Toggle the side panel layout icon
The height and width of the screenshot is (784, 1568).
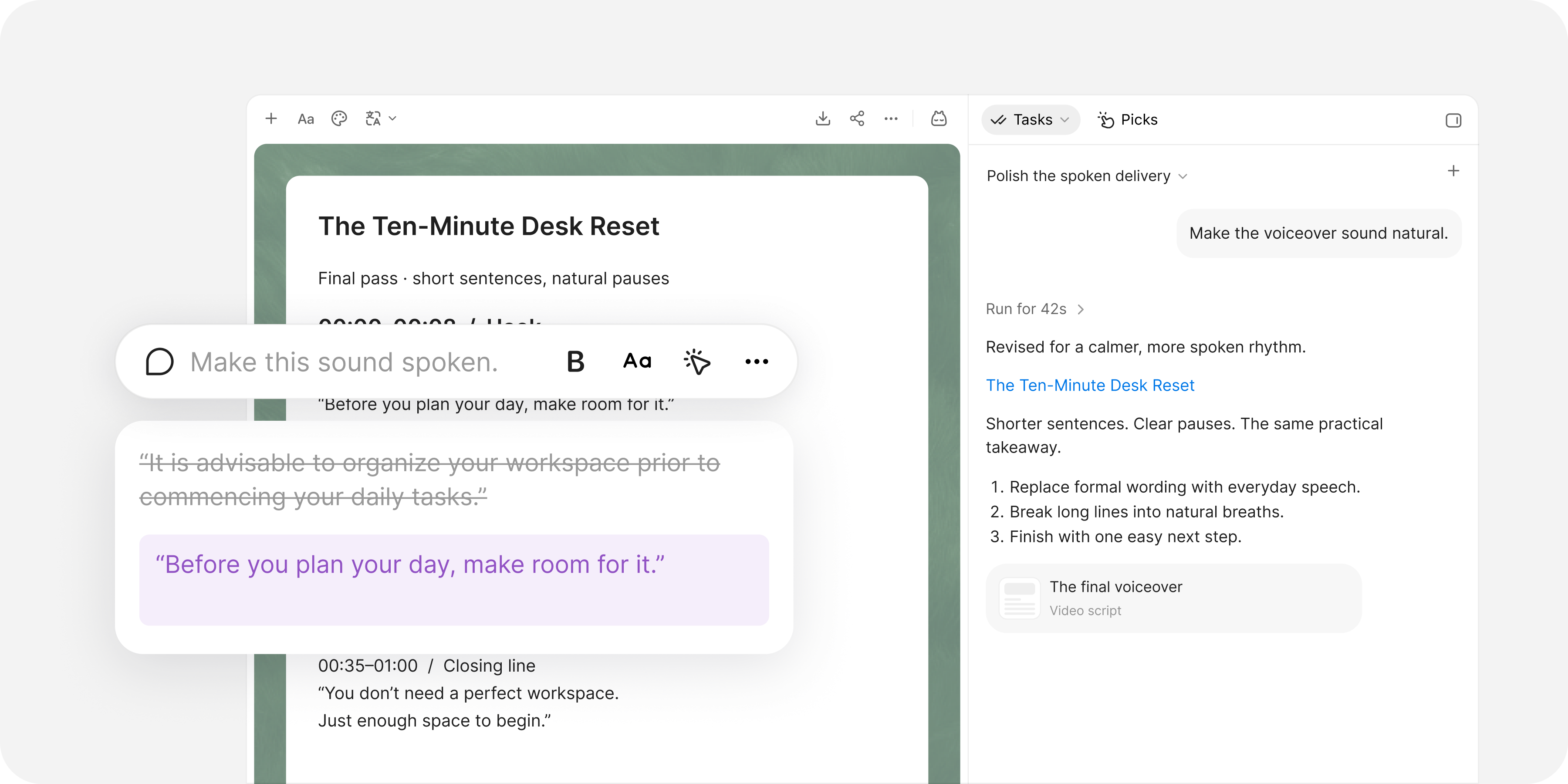(x=1453, y=121)
